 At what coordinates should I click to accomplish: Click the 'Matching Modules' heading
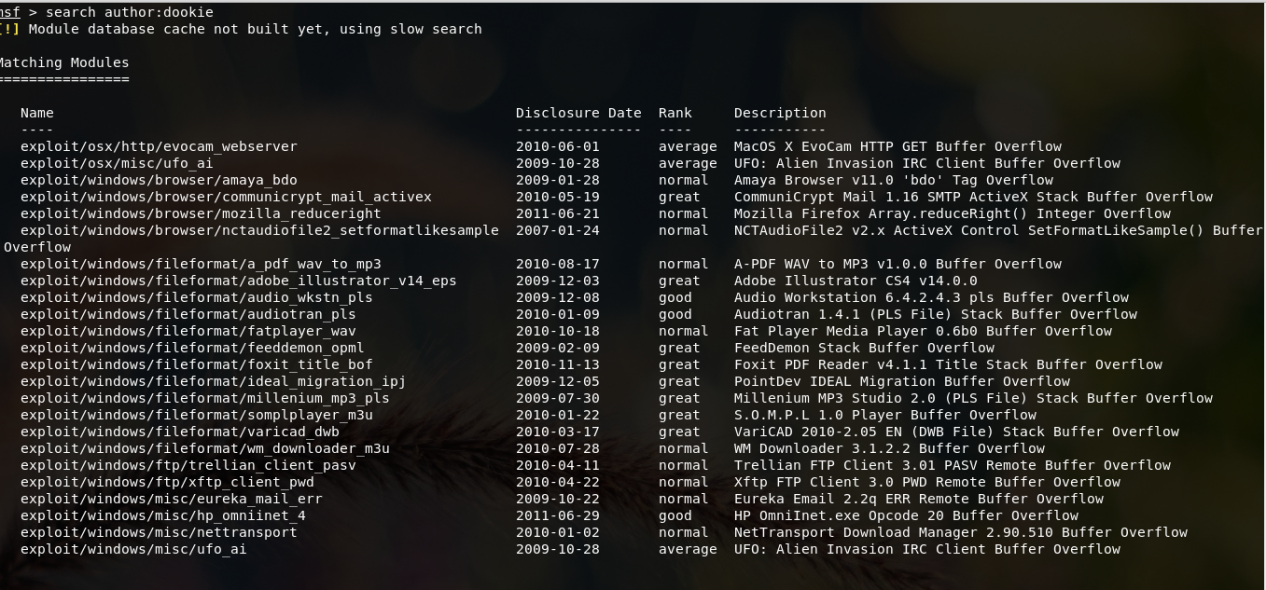(x=64, y=63)
